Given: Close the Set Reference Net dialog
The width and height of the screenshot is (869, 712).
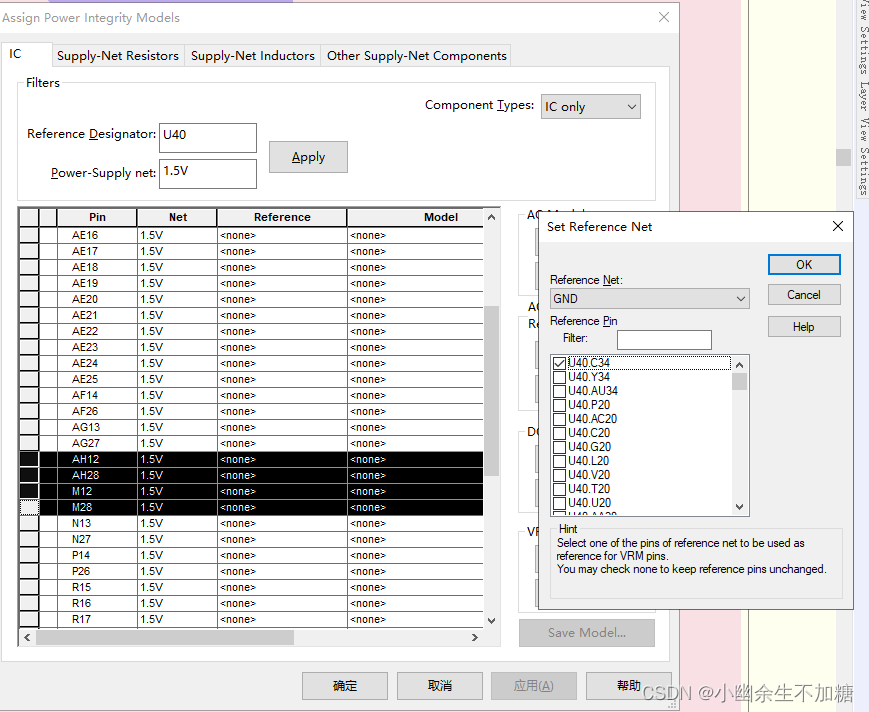Looking at the screenshot, I should [838, 226].
